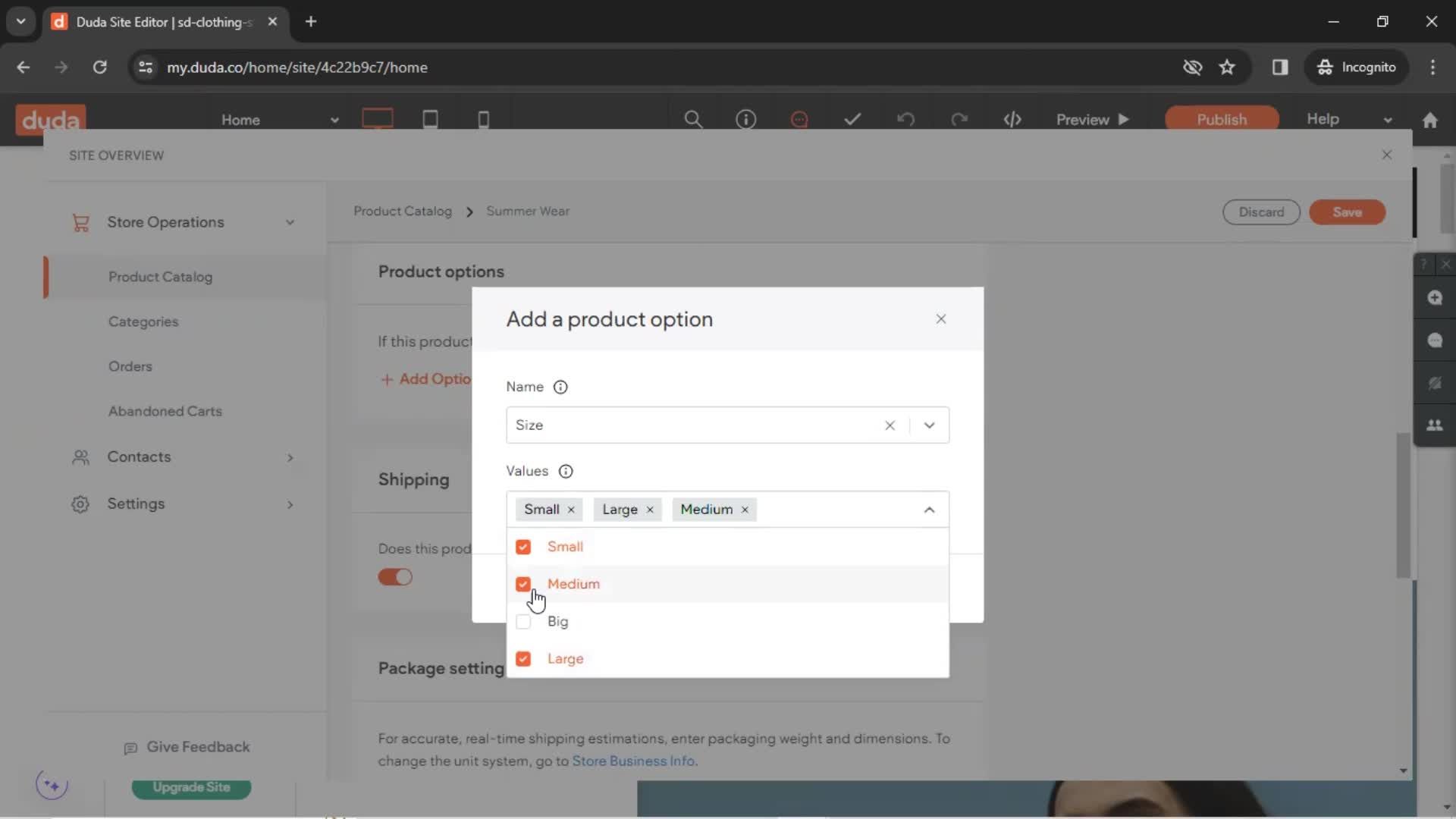Viewport: 1456px width, 819px height.
Task: Select the Duda Site Editor browser tab
Action: [164, 22]
